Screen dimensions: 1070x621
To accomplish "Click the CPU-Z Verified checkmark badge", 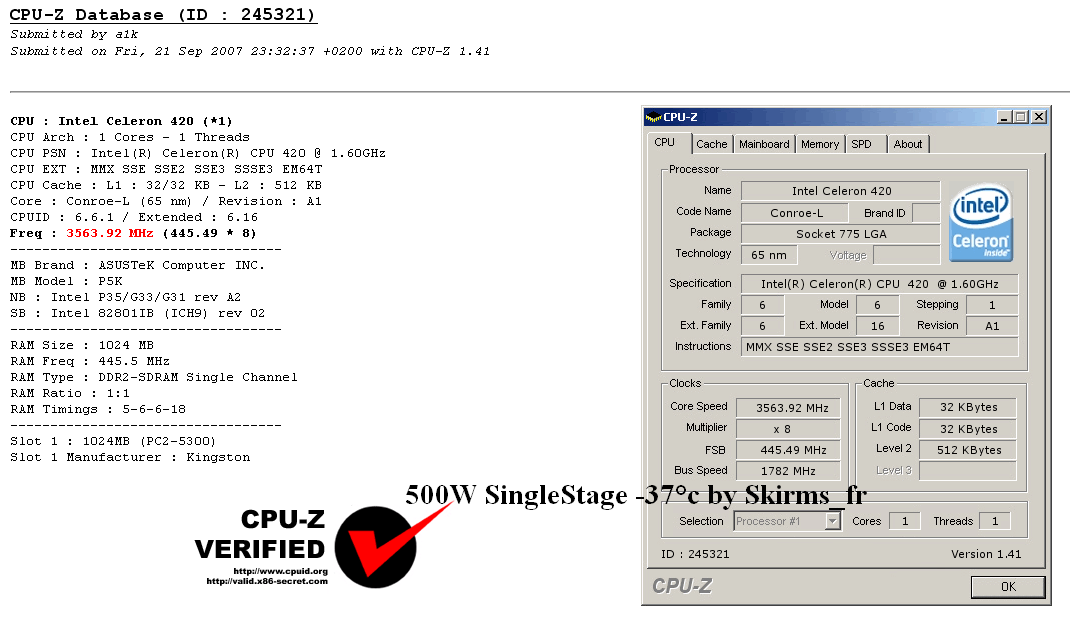I will [x=375, y=547].
